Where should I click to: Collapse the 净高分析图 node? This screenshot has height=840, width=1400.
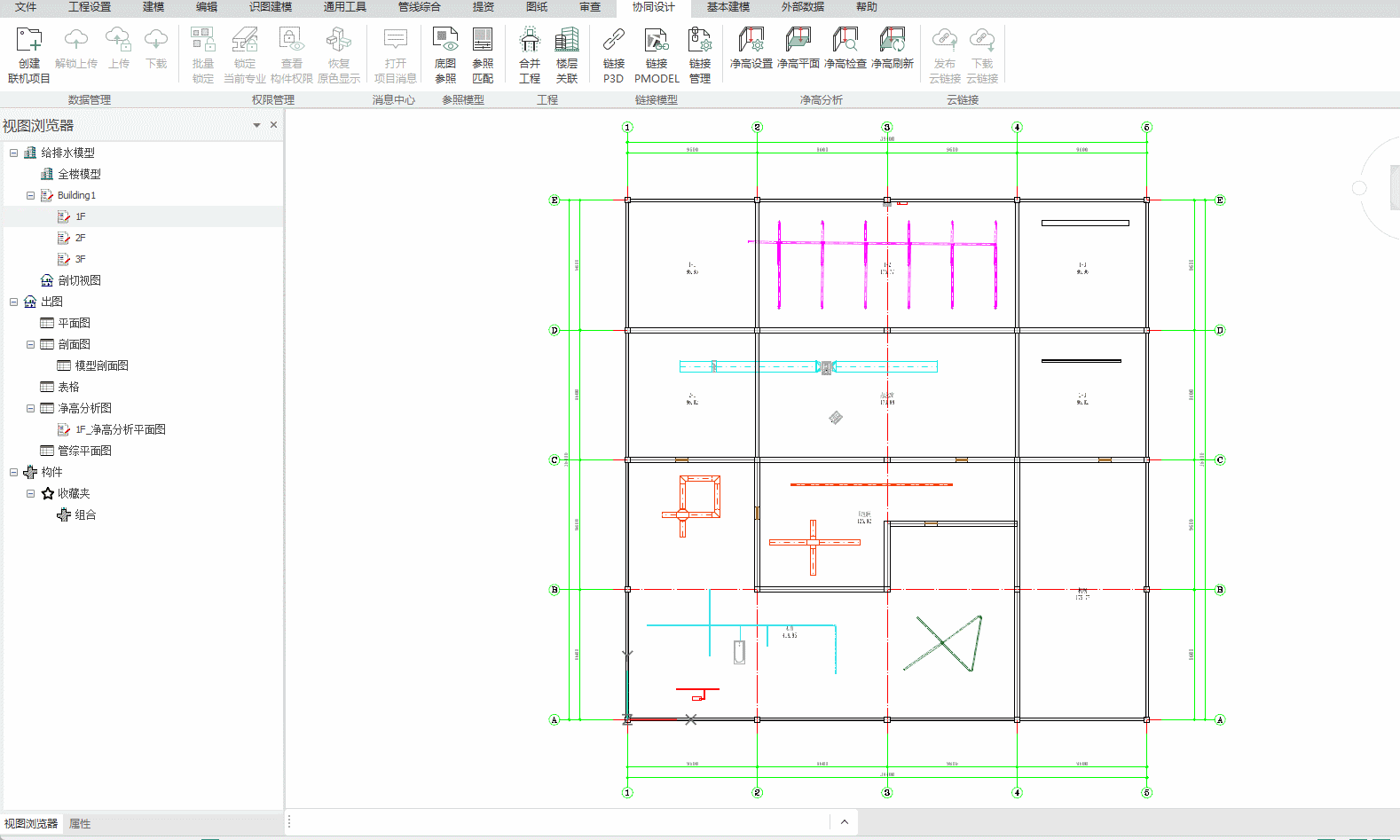point(30,408)
